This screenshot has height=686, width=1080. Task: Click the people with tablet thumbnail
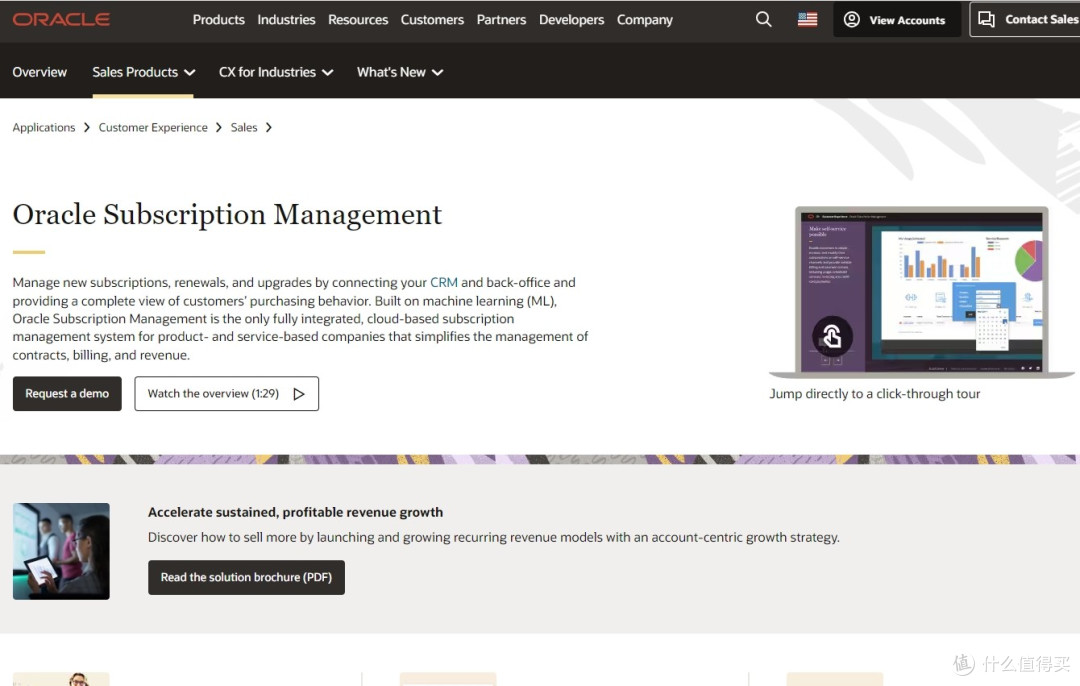click(x=61, y=551)
